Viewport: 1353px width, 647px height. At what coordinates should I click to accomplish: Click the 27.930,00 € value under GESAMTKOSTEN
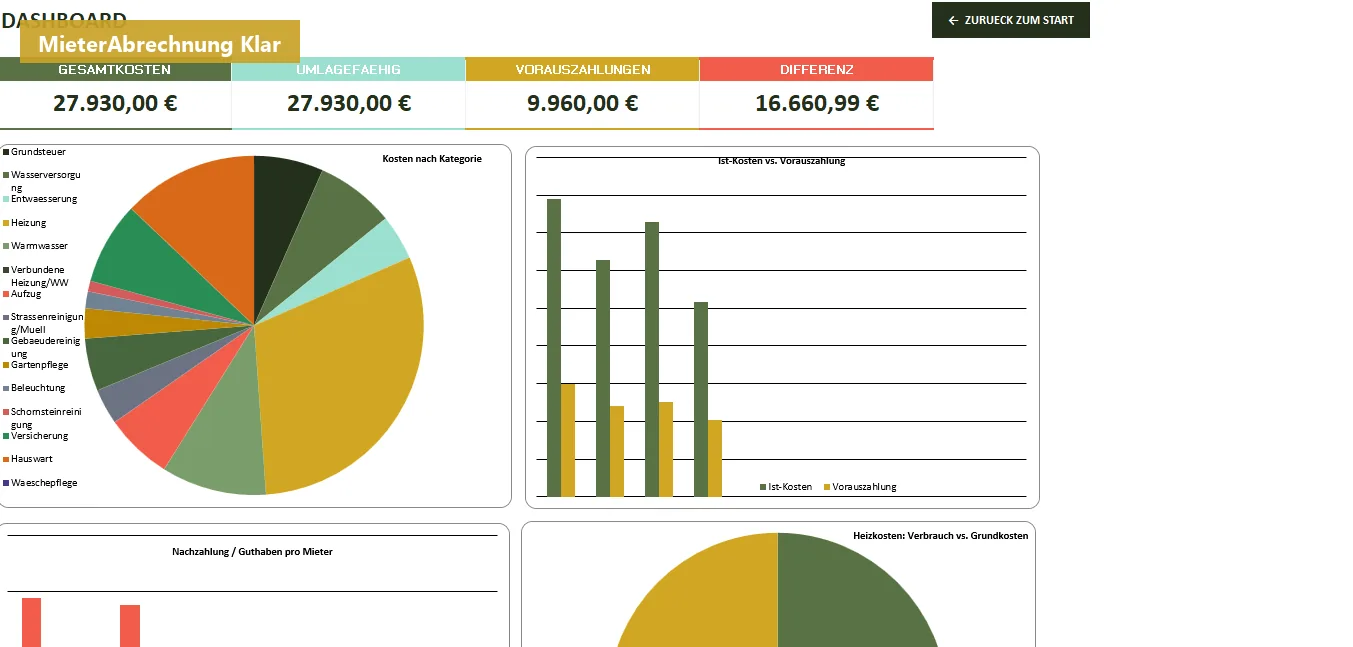click(x=115, y=103)
